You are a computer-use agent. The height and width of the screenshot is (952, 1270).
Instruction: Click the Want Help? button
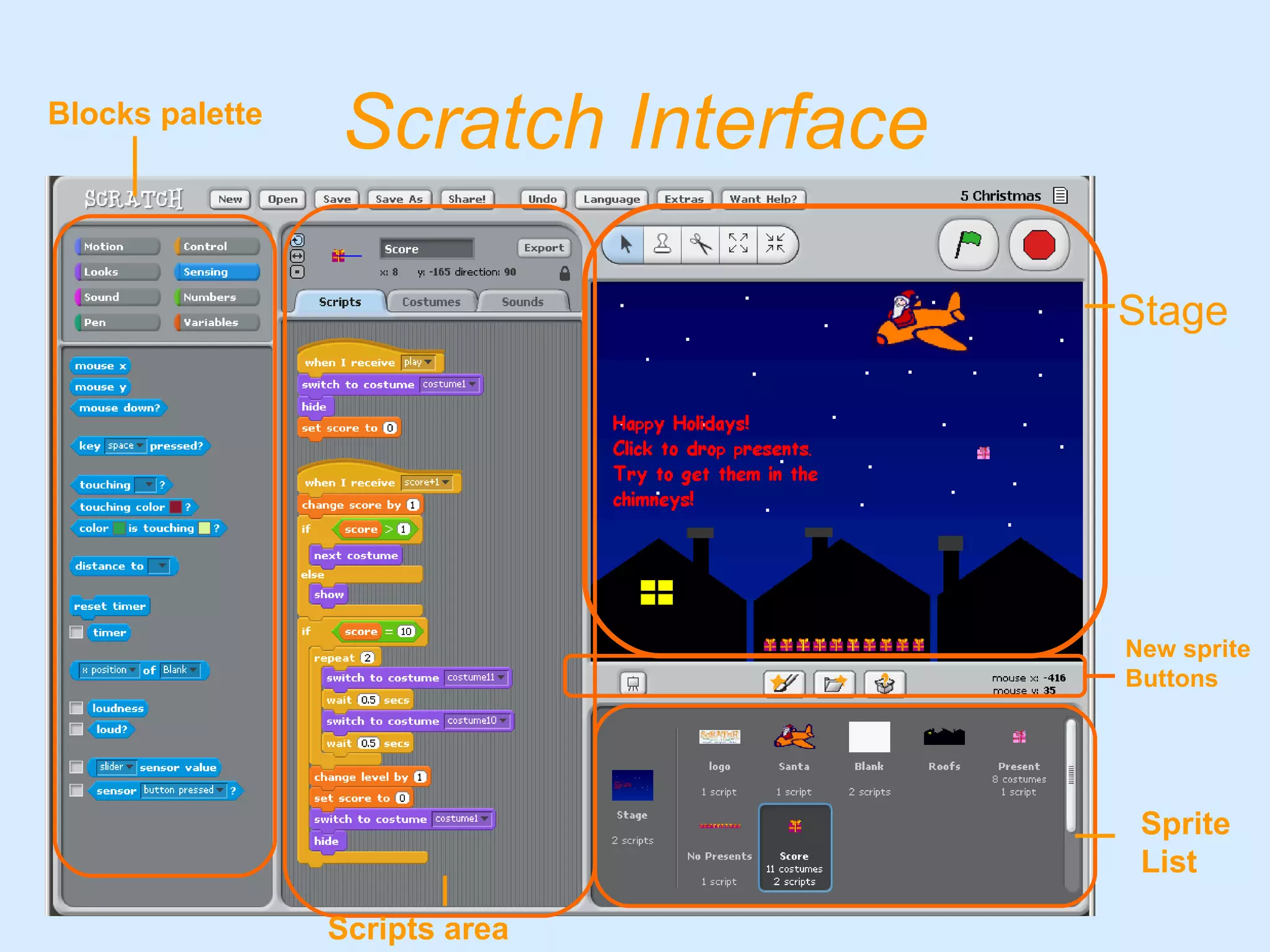click(x=763, y=199)
